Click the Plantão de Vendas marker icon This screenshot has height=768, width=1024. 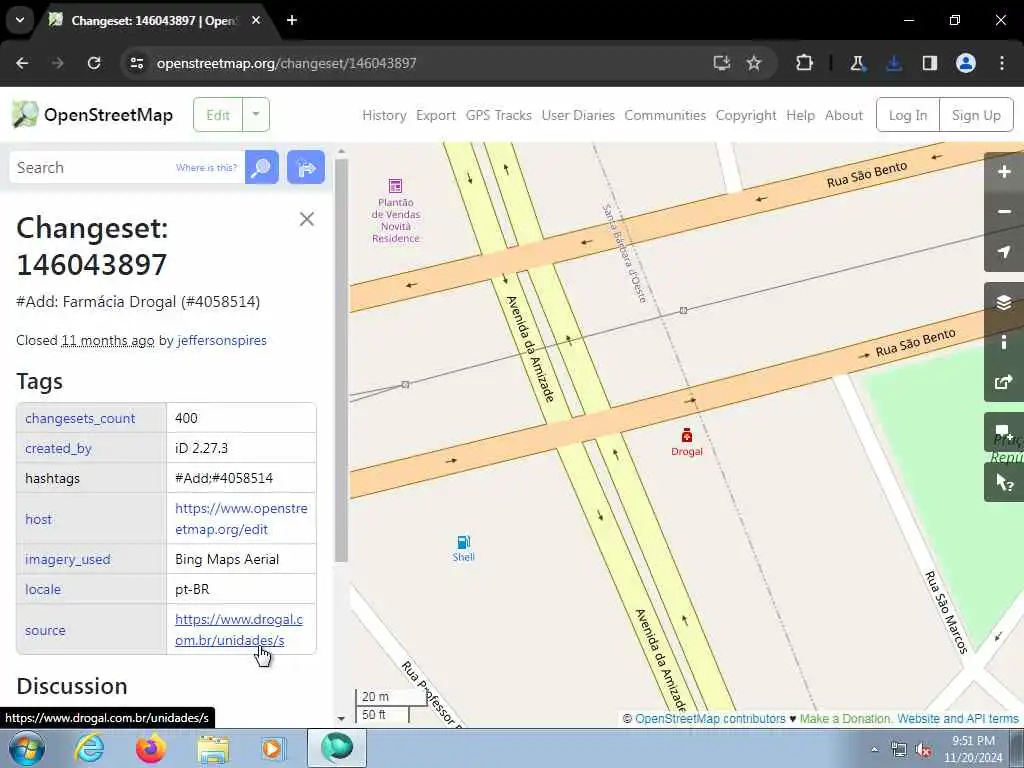pyautogui.click(x=395, y=185)
